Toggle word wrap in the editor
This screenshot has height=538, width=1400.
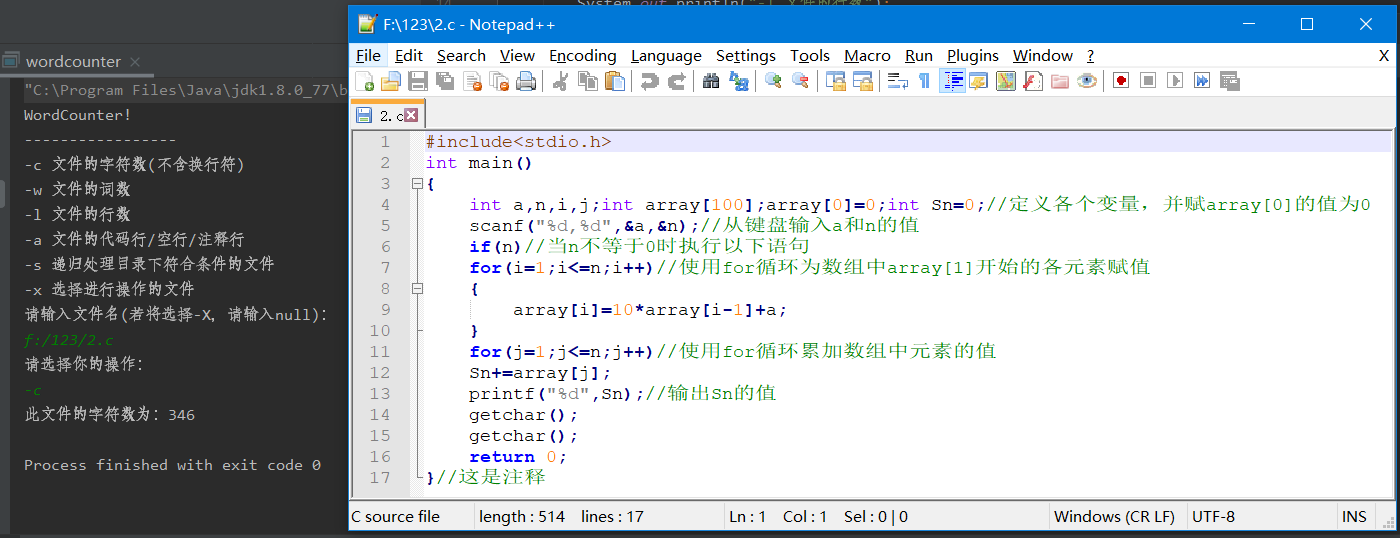(897, 81)
